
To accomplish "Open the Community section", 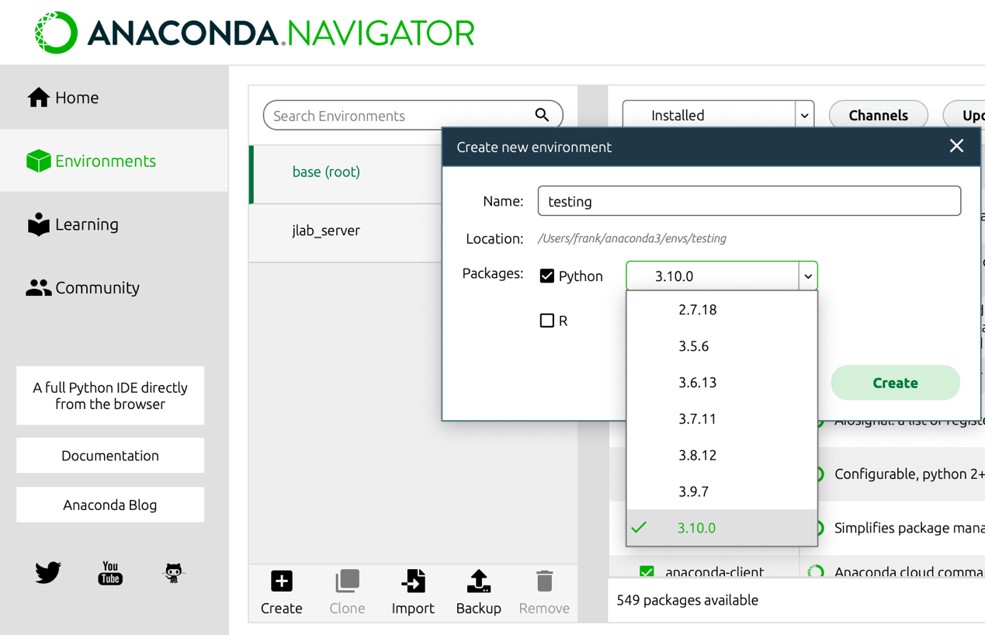I will (x=114, y=288).
